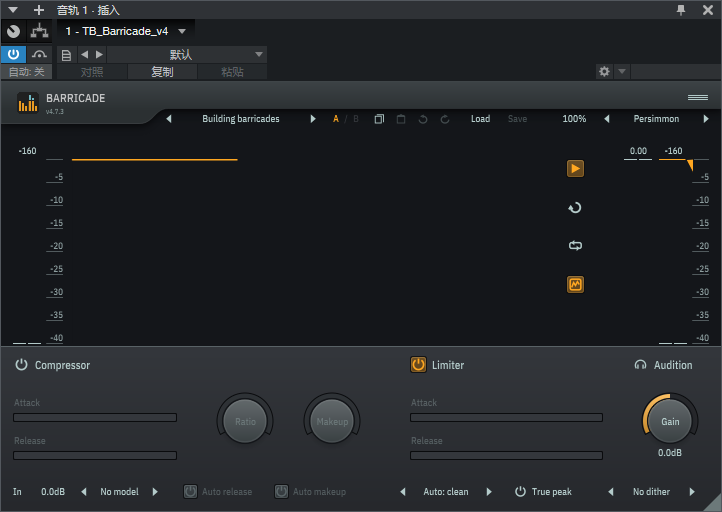Expand the TB_Barricade_v4 plugin dropdown
Image resolution: width=722 pixels, height=512 pixels.
coord(182,31)
